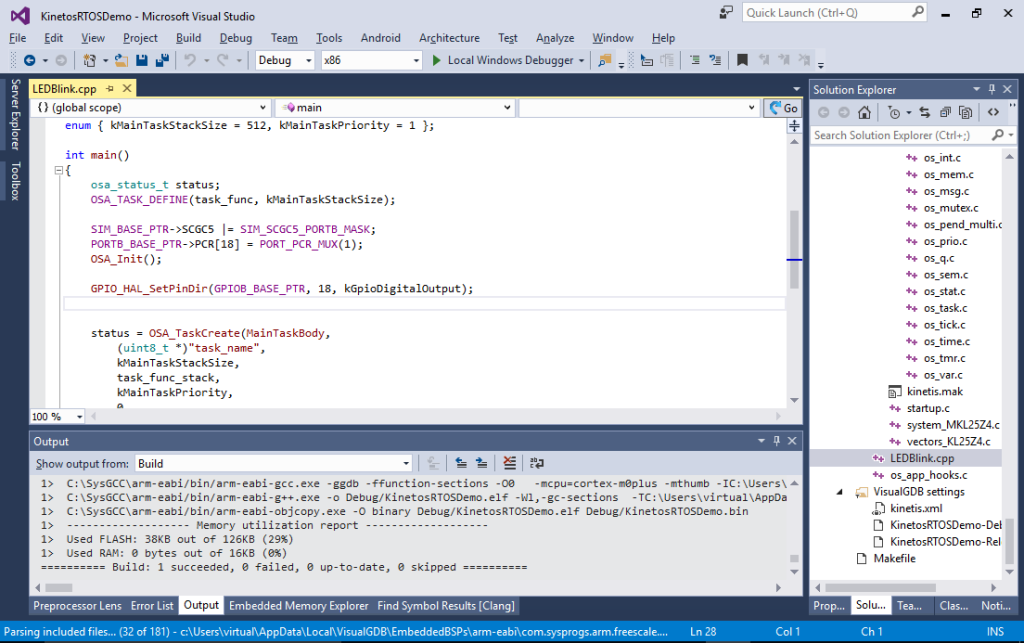Unpin Solution Explorer via its pushpin
1024x643 pixels.
coord(992,89)
